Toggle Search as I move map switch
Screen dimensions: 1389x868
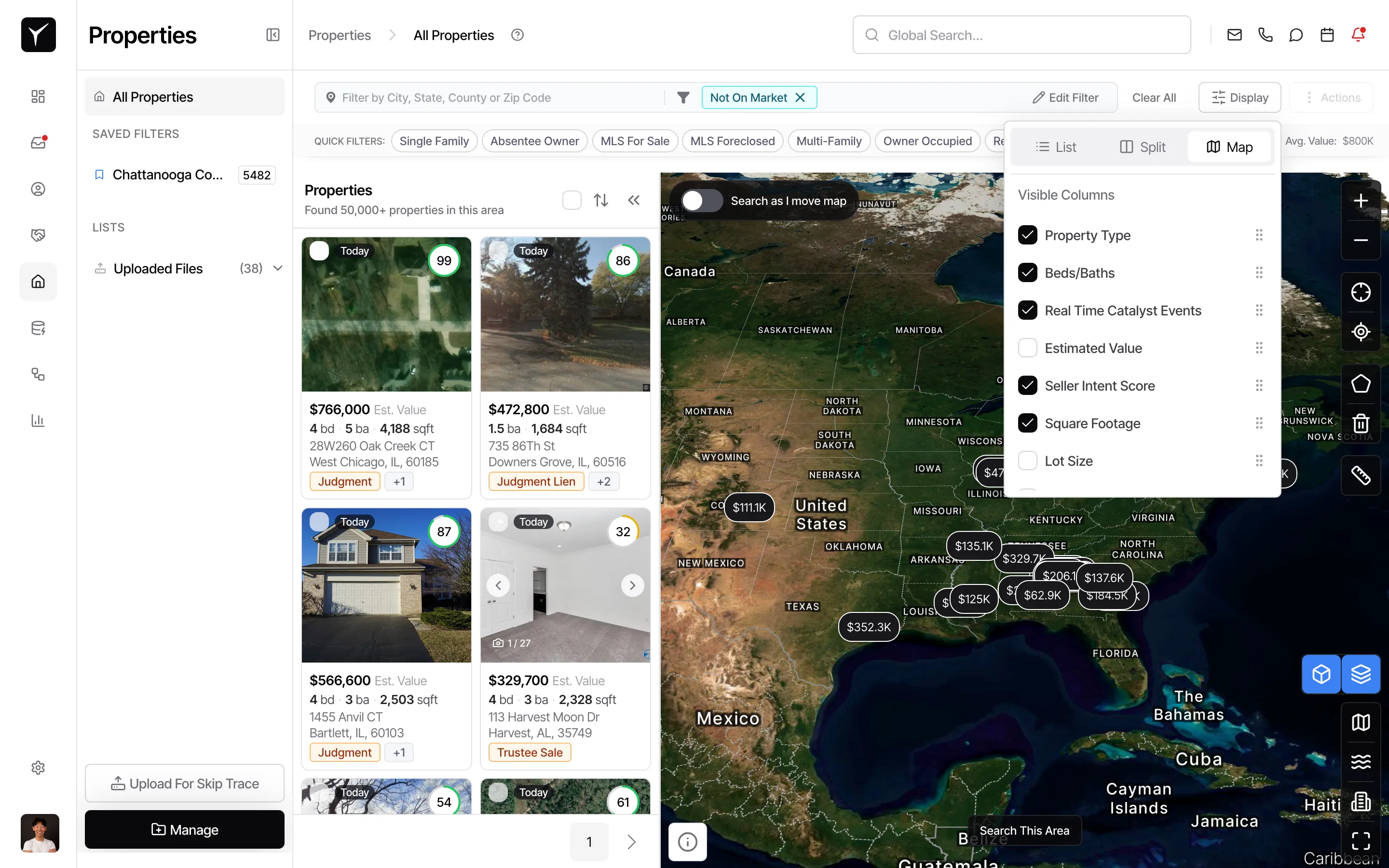[x=701, y=201]
